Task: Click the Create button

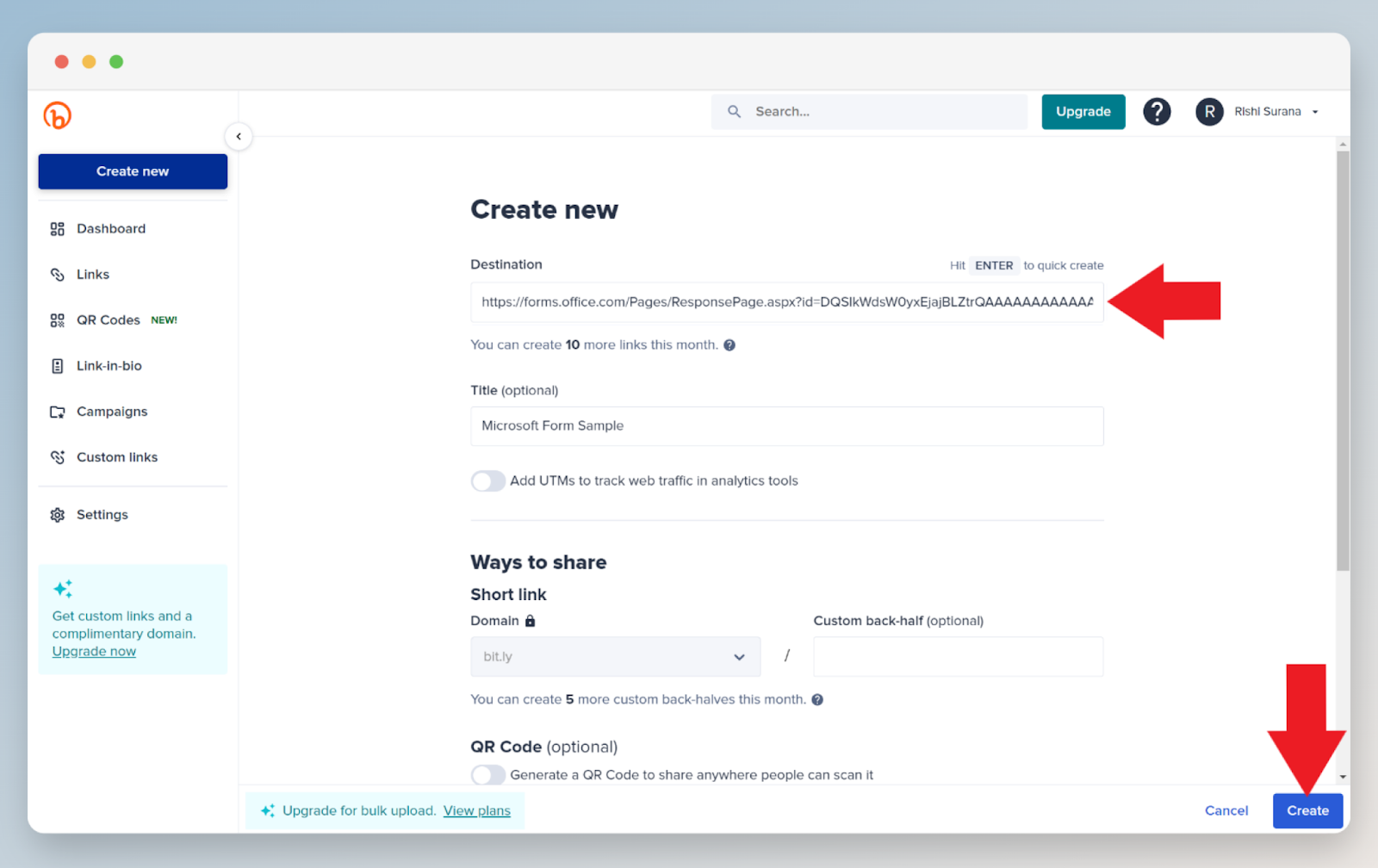Action: pos(1307,810)
